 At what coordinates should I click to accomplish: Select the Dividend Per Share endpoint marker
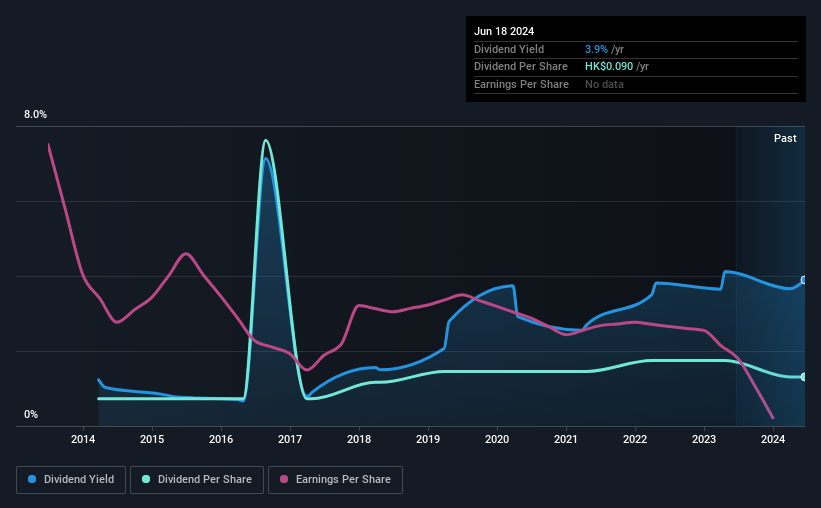tap(804, 377)
